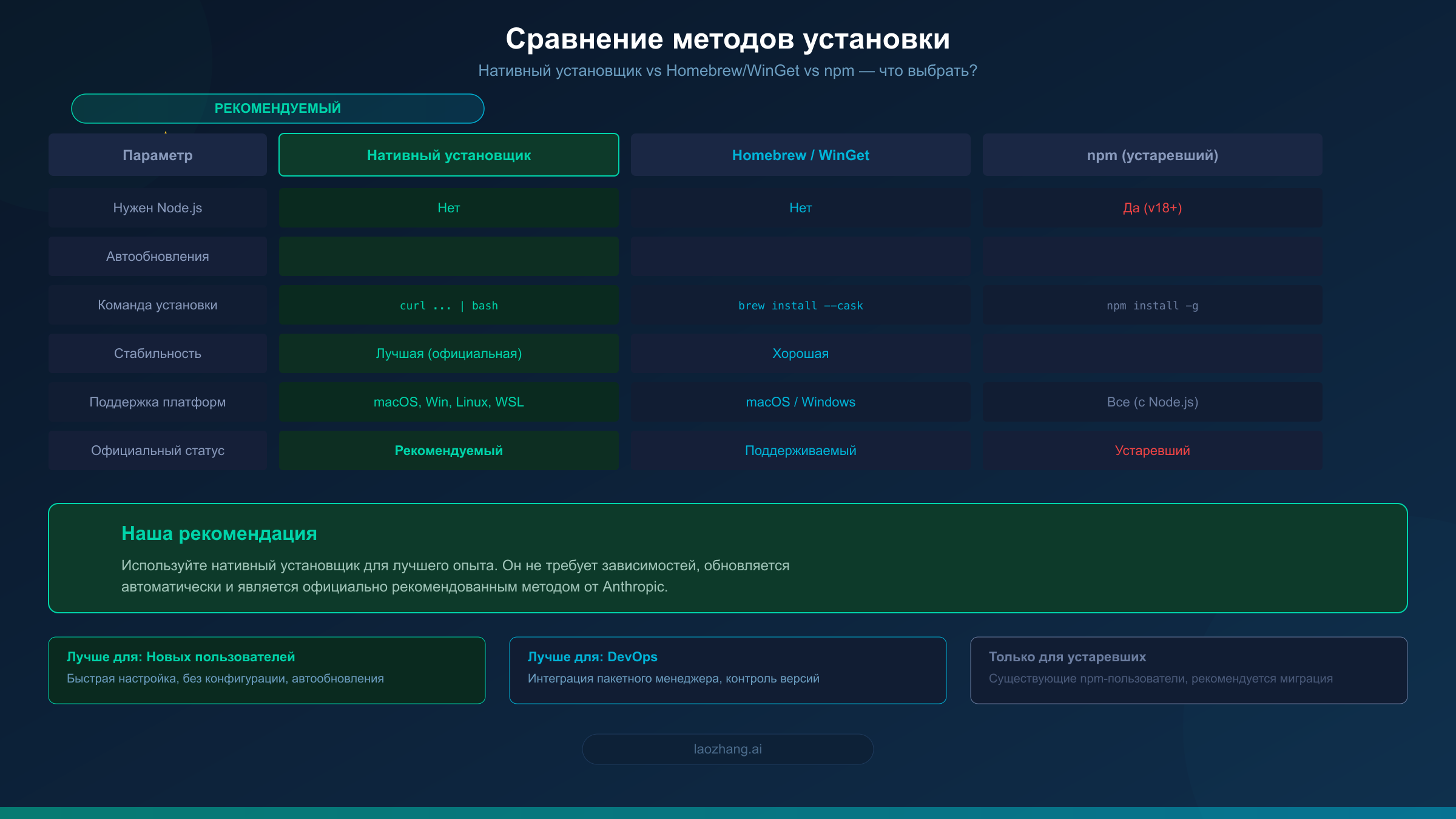
Task: Open the Лучше для: Новых пользователей card
Action: (267, 670)
